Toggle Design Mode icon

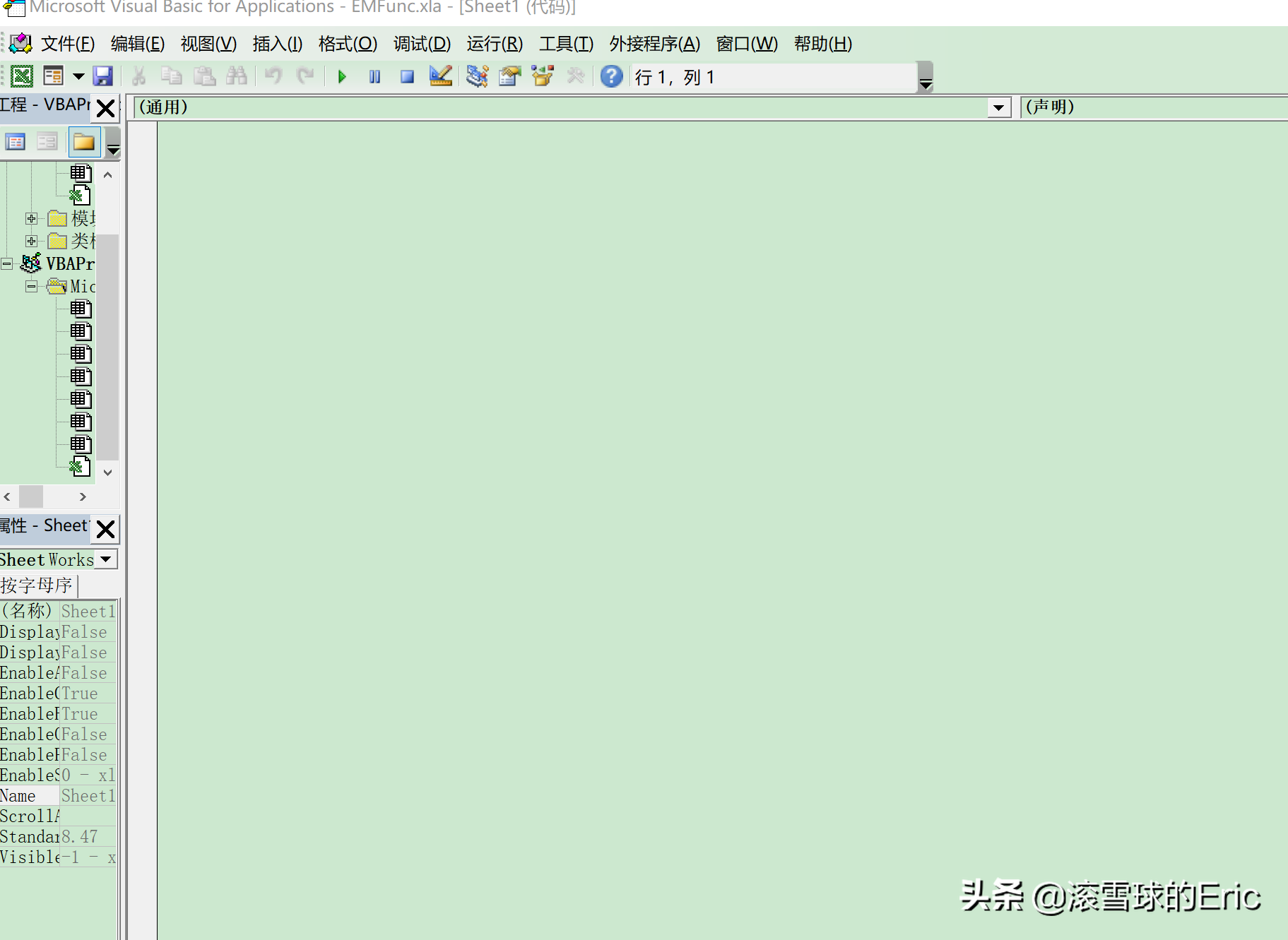[440, 76]
